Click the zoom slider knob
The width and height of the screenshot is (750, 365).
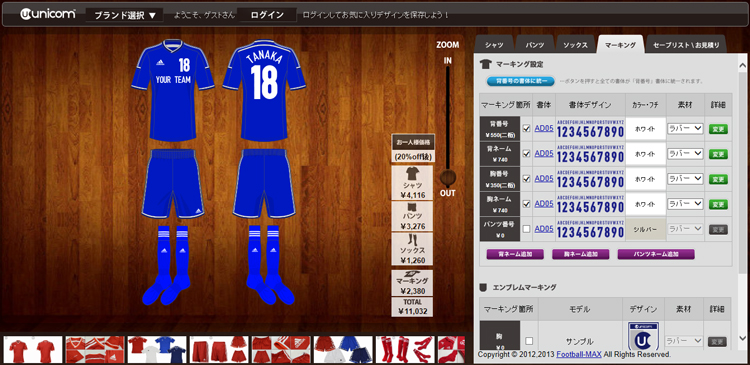(x=448, y=178)
